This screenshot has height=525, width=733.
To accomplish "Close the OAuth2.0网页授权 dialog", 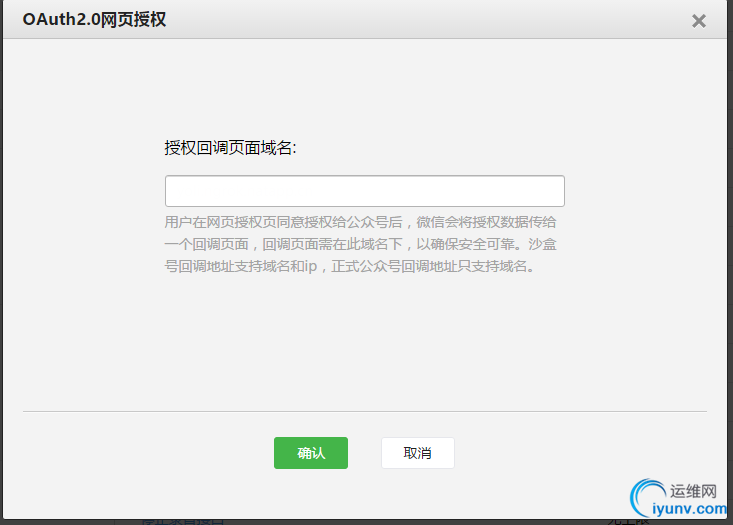I will [698, 21].
